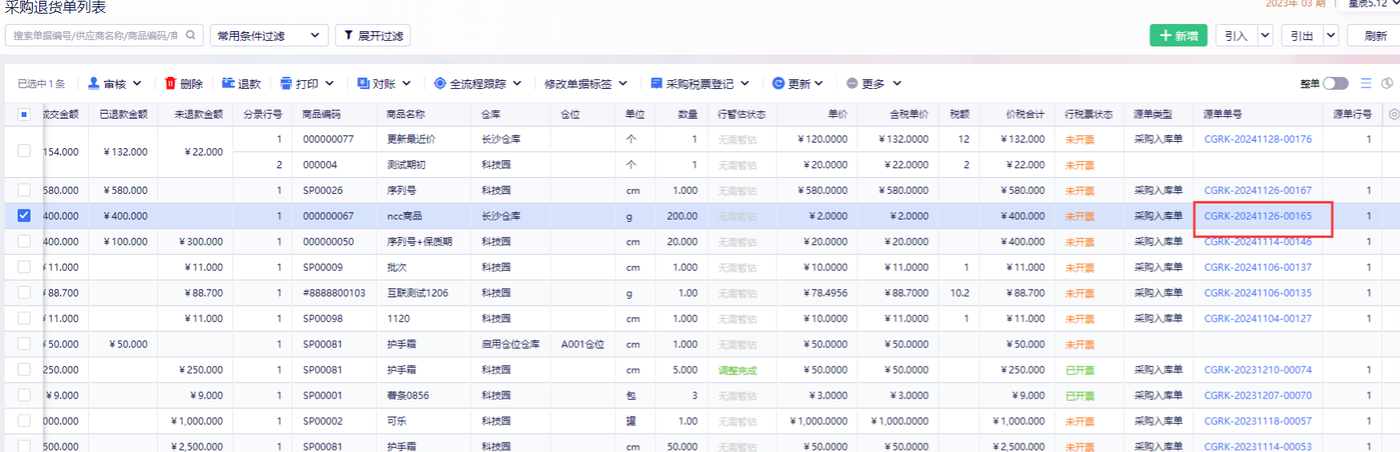Click the 展开过滤 button
1400x452 pixels.
[x=372, y=35]
